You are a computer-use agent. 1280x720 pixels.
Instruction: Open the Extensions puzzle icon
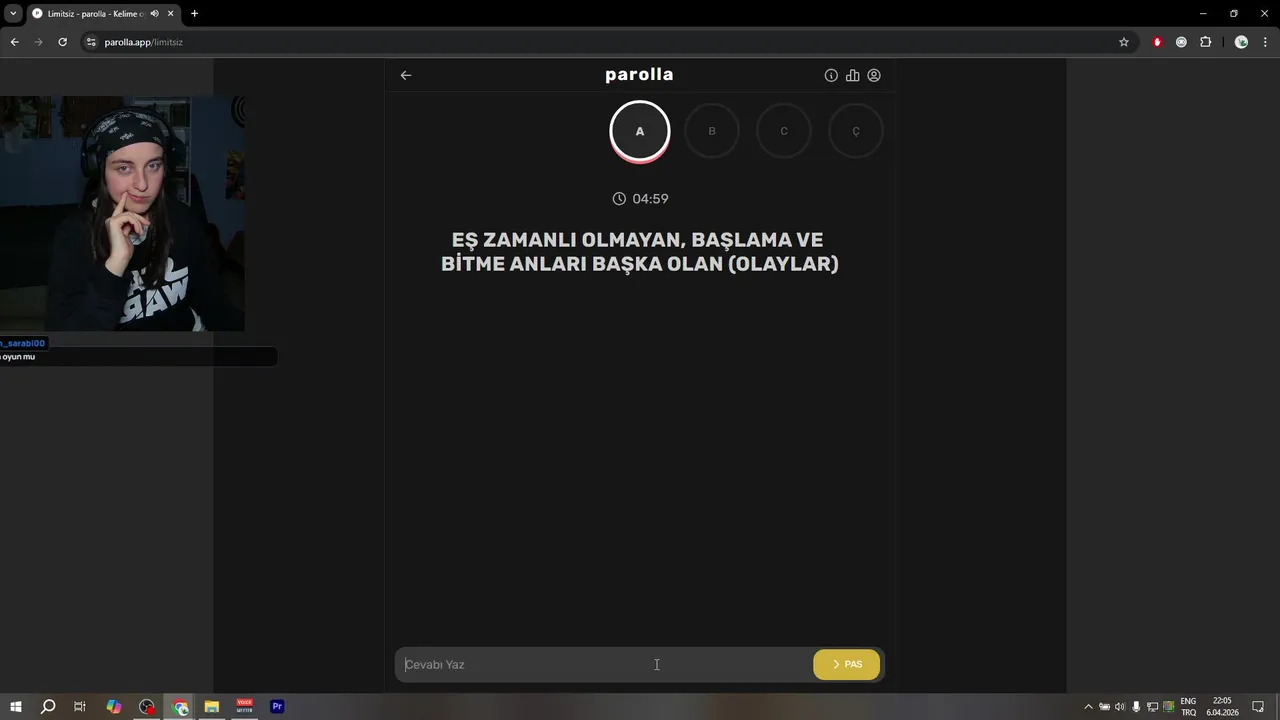tap(1205, 42)
